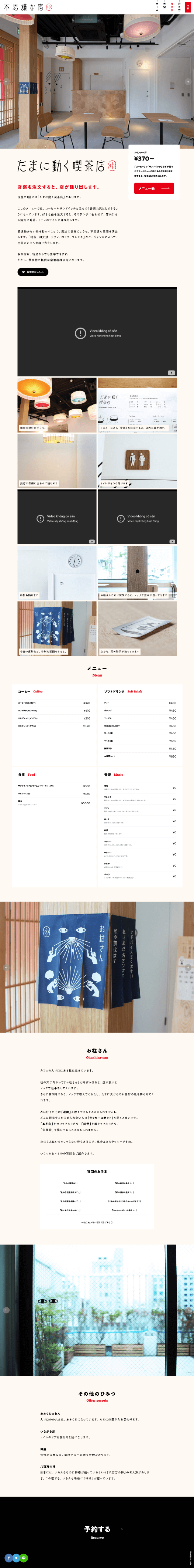The height and width of the screenshot is (1568, 194).
Task: Click the 質問のお手本 box title
Action: pos(97,1171)
